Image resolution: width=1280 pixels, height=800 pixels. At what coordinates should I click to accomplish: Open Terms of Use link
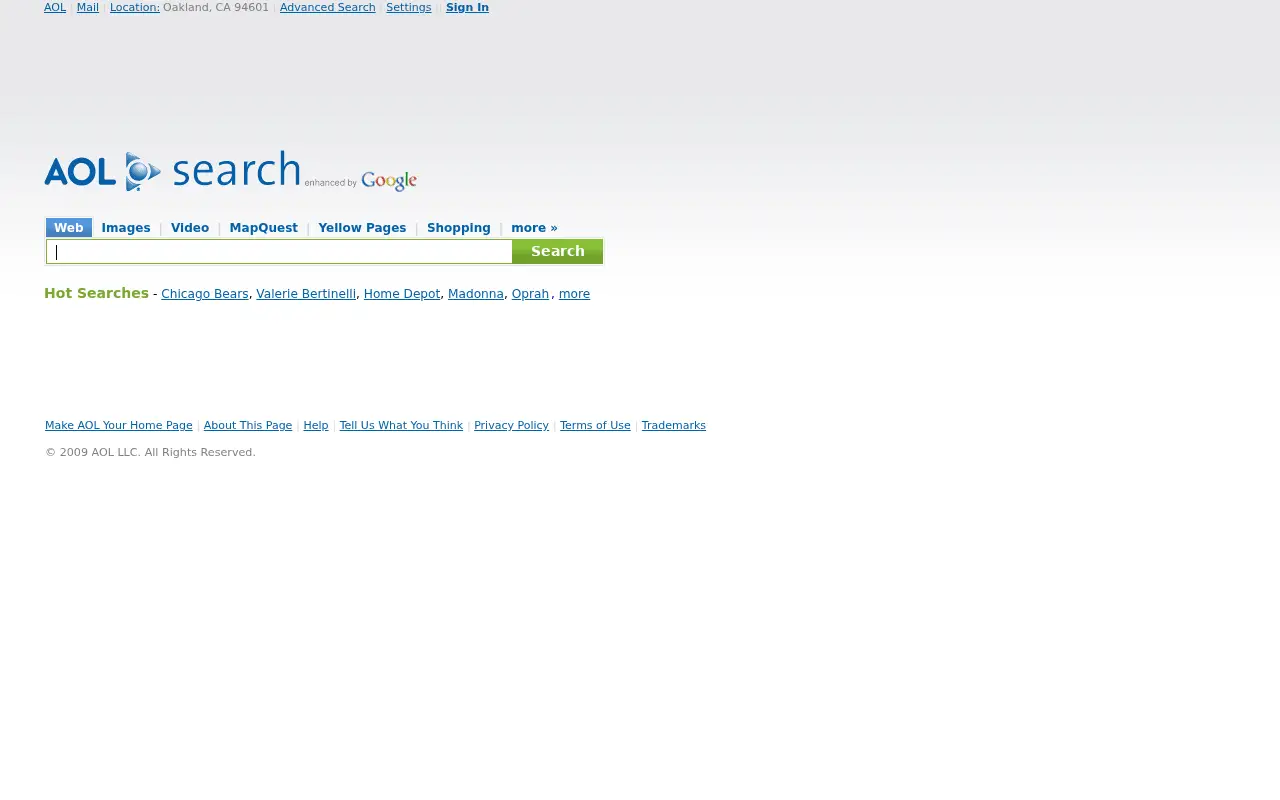click(595, 426)
